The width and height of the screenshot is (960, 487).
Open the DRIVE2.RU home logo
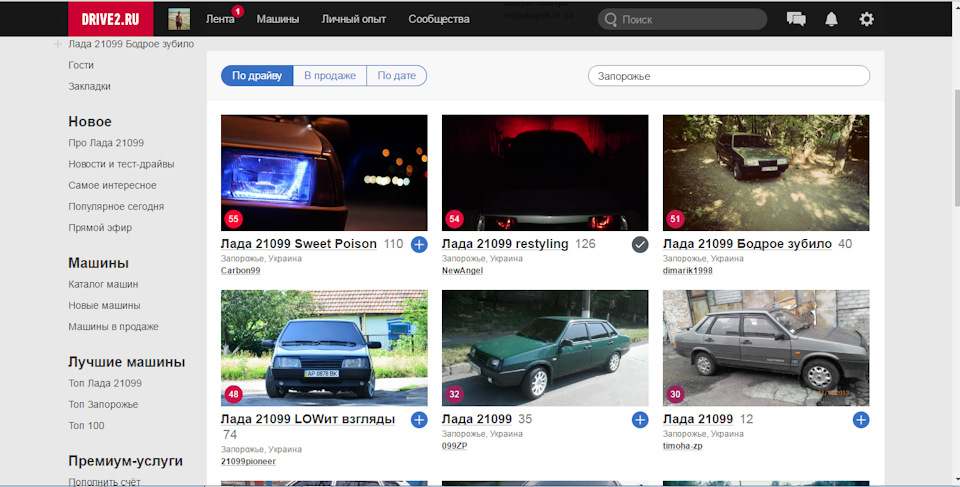click(x=111, y=19)
